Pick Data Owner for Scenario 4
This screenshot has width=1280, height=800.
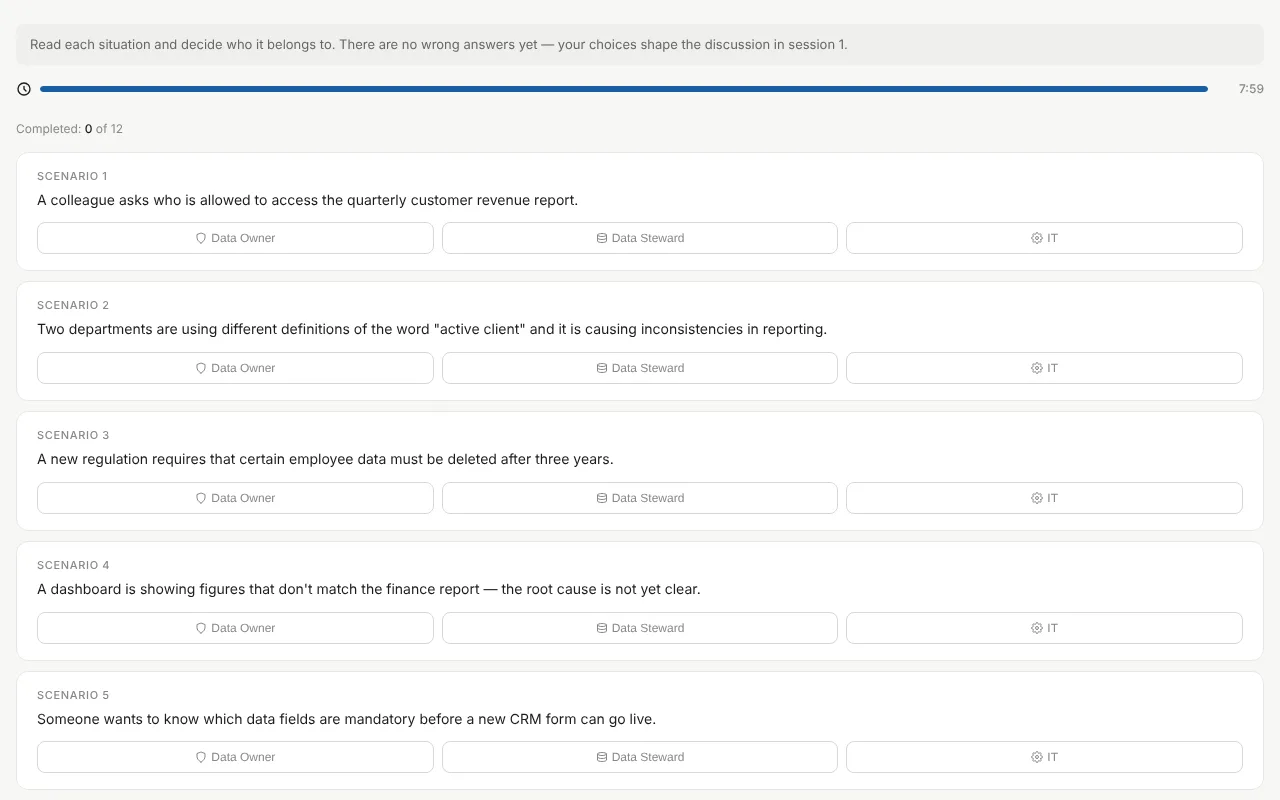235,628
